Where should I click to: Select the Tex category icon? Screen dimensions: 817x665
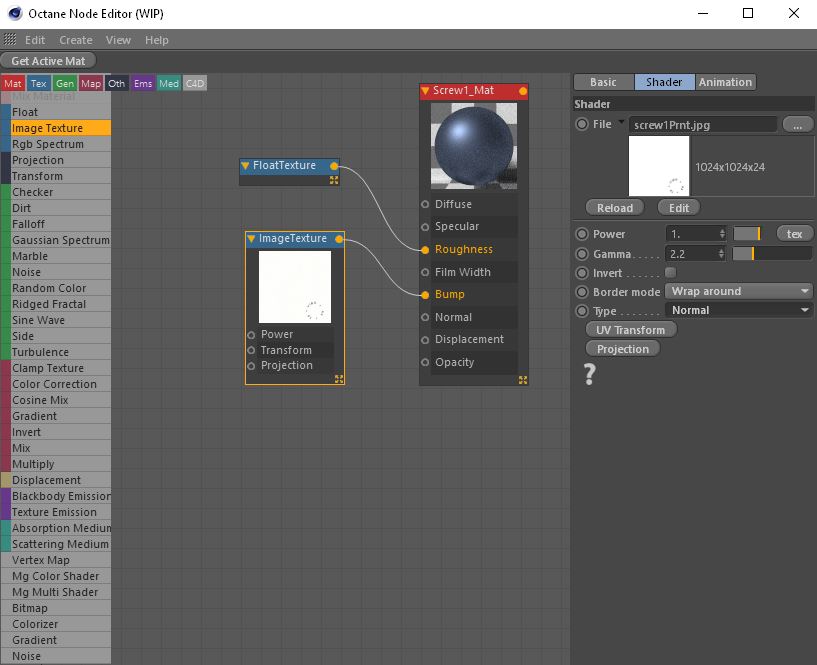point(38,83)
